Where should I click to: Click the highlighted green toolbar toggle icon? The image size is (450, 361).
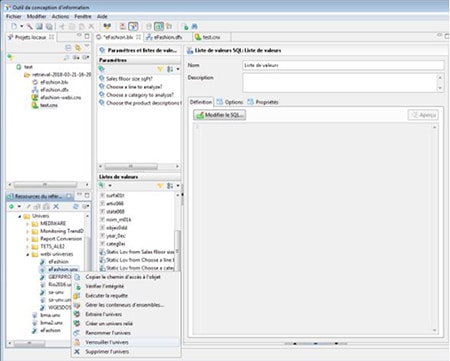click(x=159, y=26)
